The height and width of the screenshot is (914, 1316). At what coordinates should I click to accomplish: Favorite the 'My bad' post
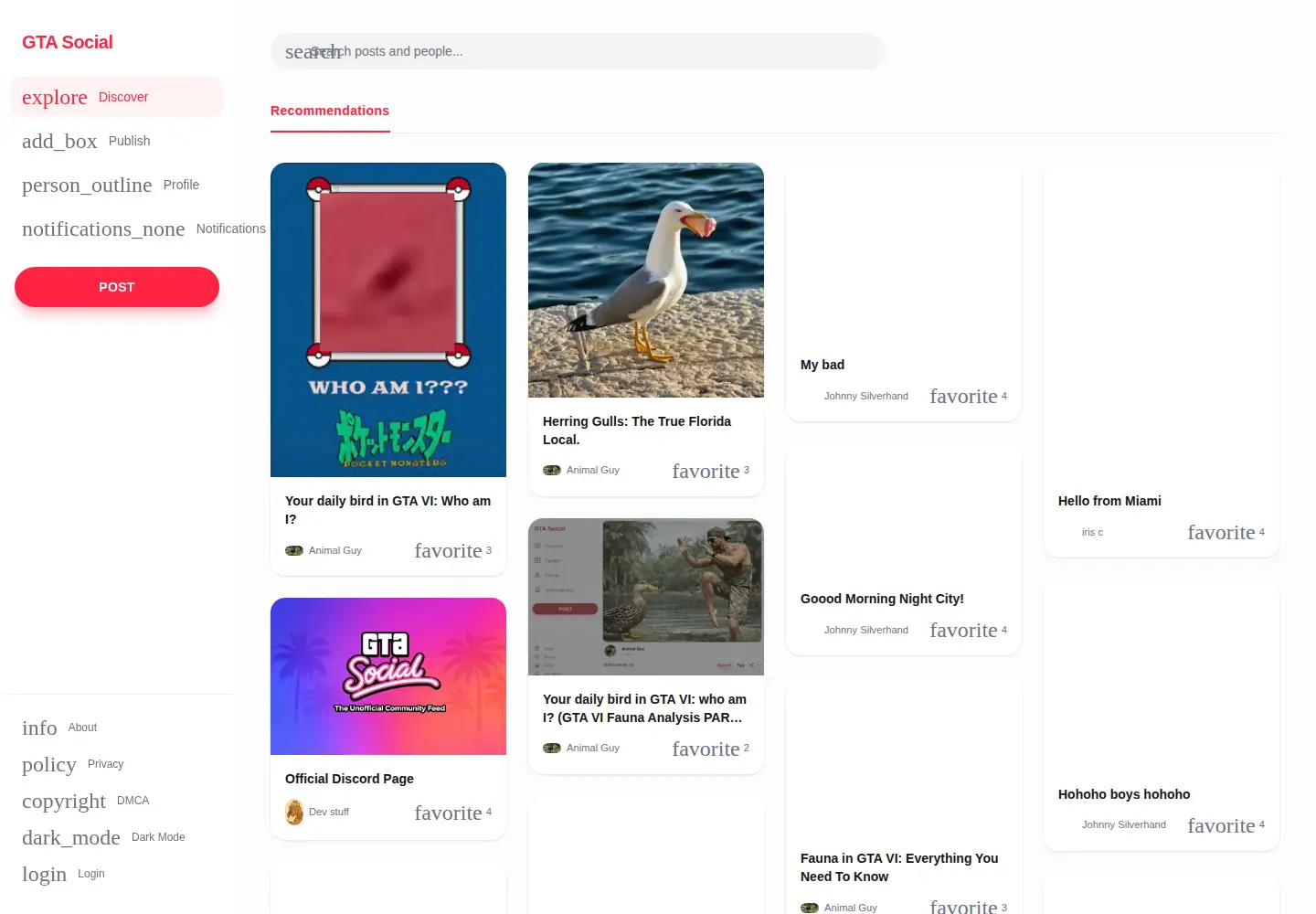pos(963,396)
